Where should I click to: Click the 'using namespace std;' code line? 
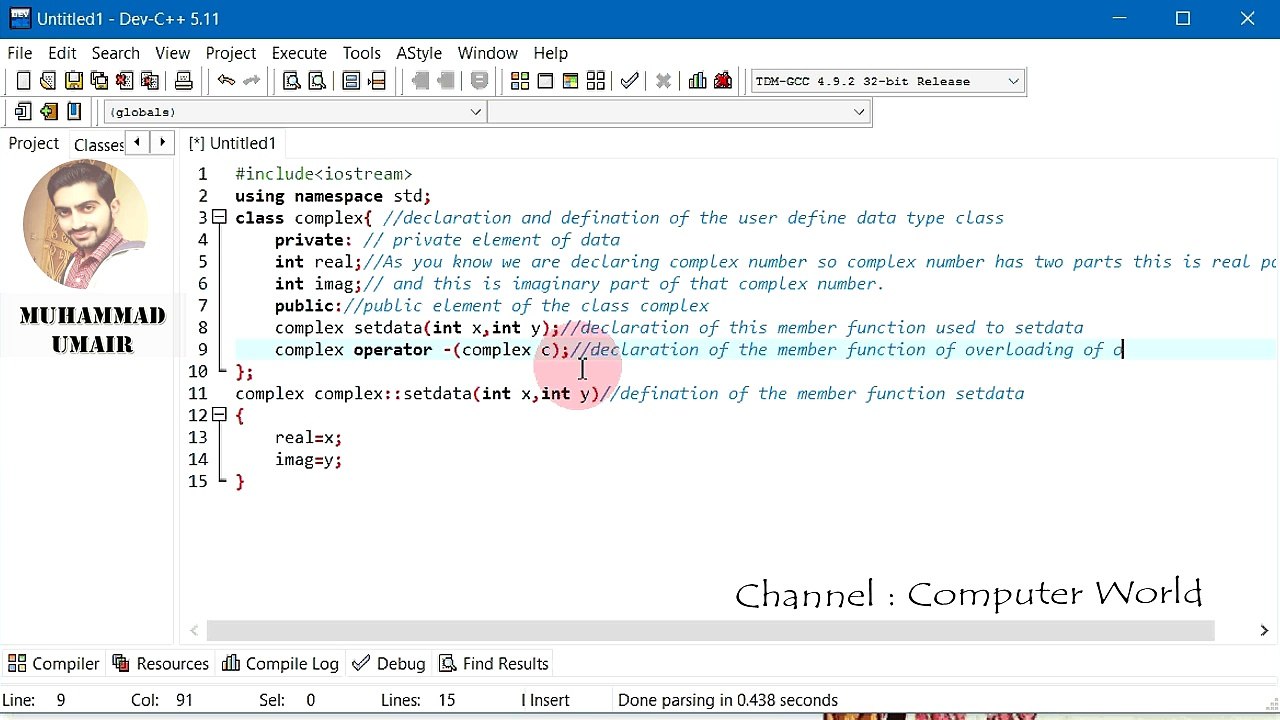pyautogui.click(x=333, y=196)
